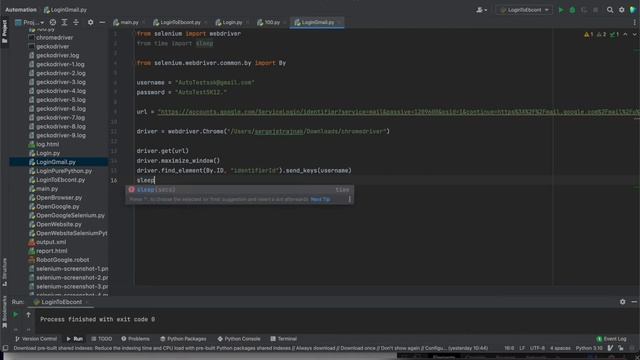
Task: Switch to the 100.py editor tab
Action: pos(272,22)
